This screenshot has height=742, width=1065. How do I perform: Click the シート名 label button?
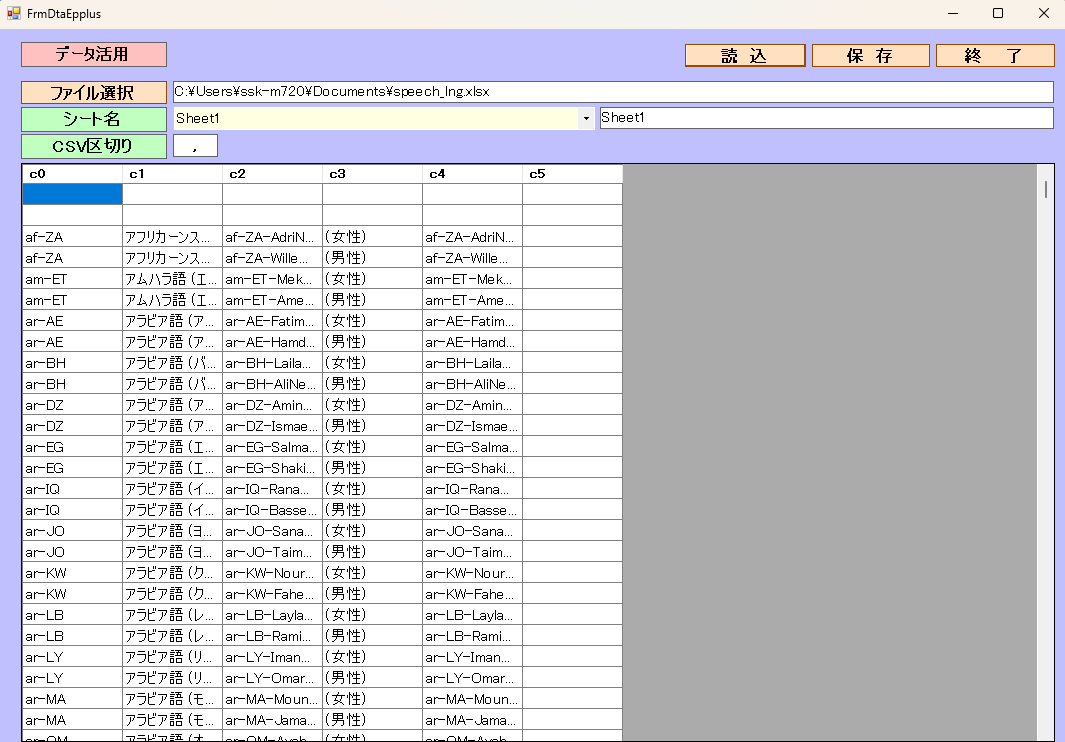[x=93, y=119]
